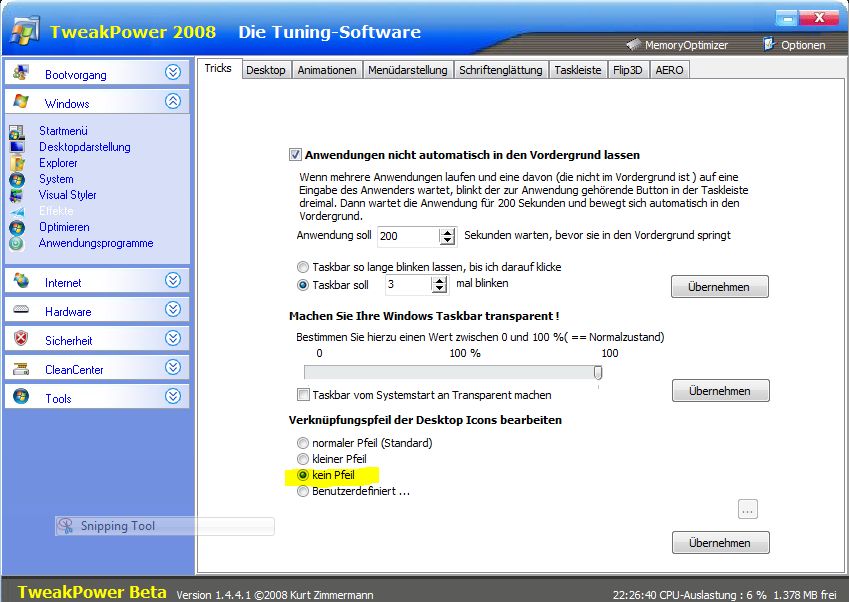Click the Snipping Tool taskbar item
Viewport: 849px width, 602px height.
(x=165, y=526)
